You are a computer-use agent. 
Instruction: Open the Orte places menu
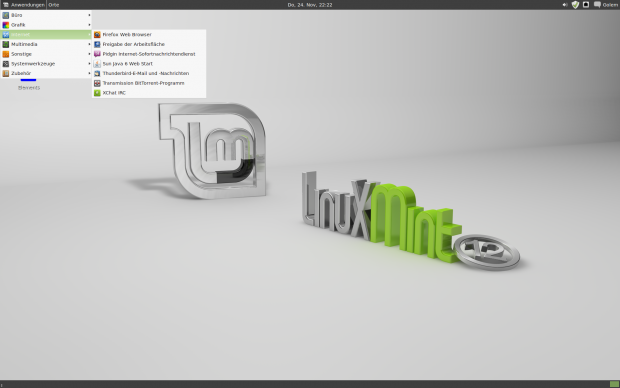54,5
